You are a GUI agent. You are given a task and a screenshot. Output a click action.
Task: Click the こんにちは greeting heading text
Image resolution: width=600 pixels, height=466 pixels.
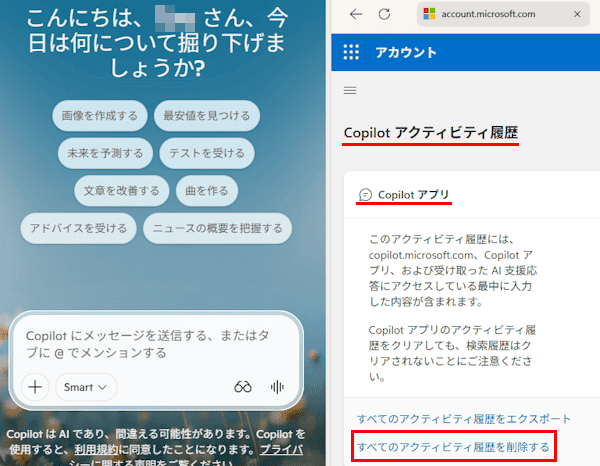[157, 42]
